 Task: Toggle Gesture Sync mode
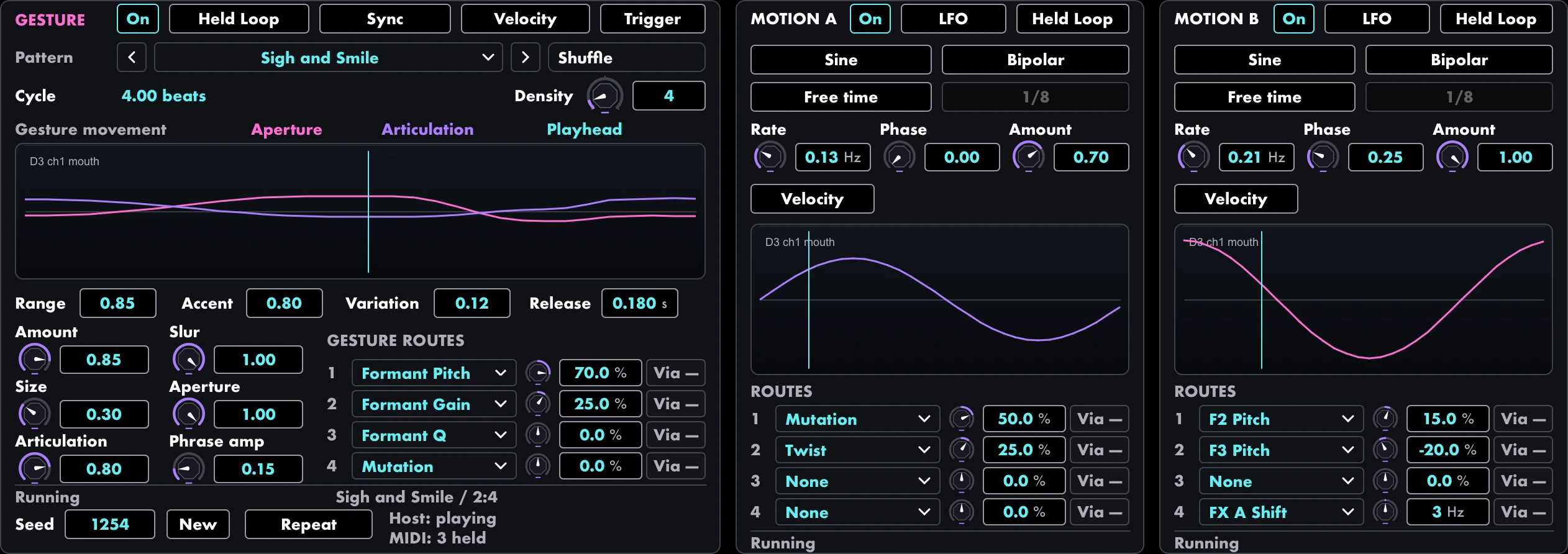tap(385, 19)
